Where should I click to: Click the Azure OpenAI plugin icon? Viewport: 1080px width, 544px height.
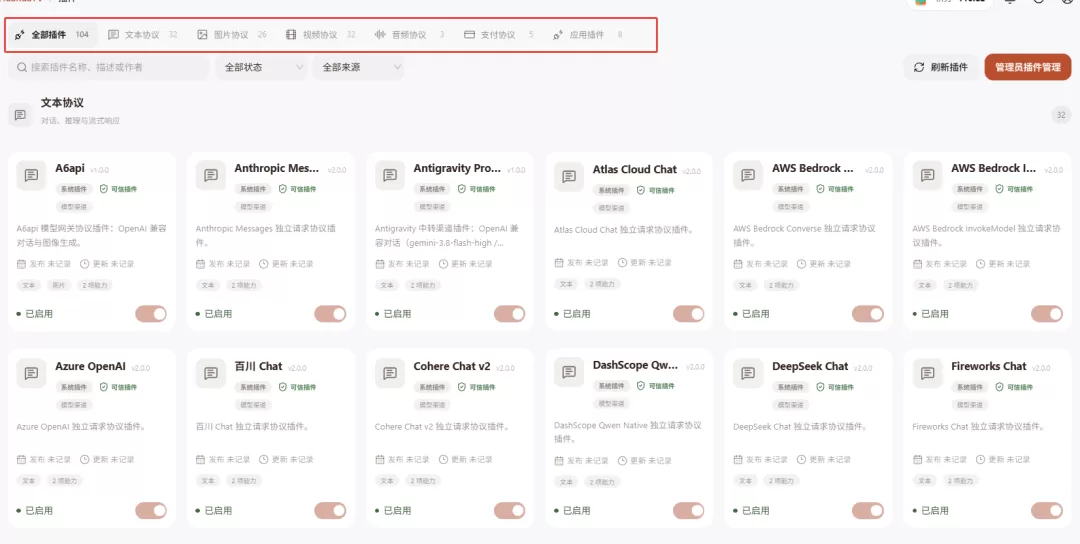[31, 373]
